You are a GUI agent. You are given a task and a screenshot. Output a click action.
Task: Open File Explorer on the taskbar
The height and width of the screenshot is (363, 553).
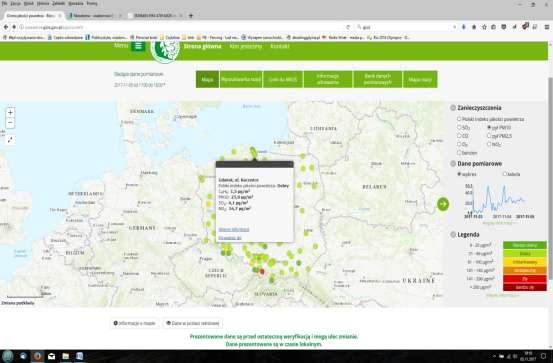point(66,356)
